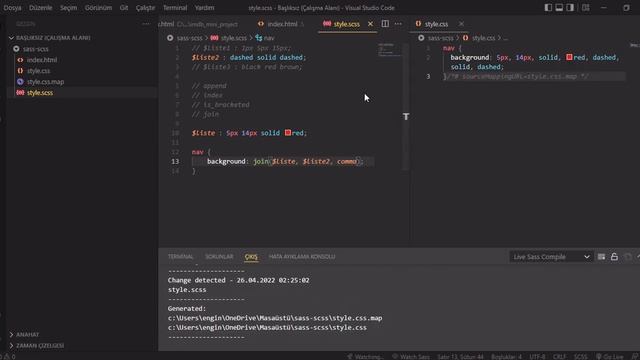This screenshot has height=360, width=640.
Task: Open the customize layout icon
Action: pos(586,8)
